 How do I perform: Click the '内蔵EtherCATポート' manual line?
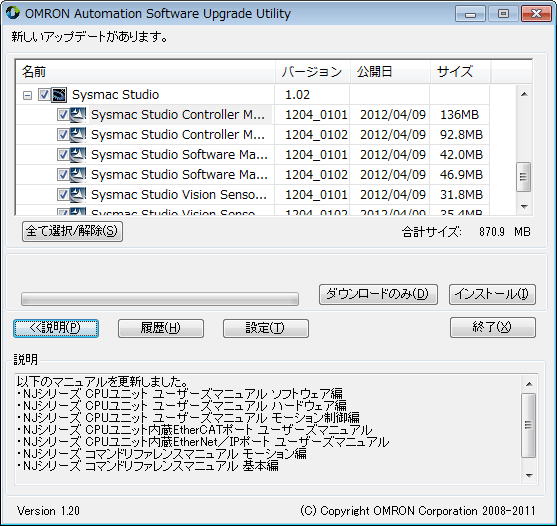tap(195, 430)
